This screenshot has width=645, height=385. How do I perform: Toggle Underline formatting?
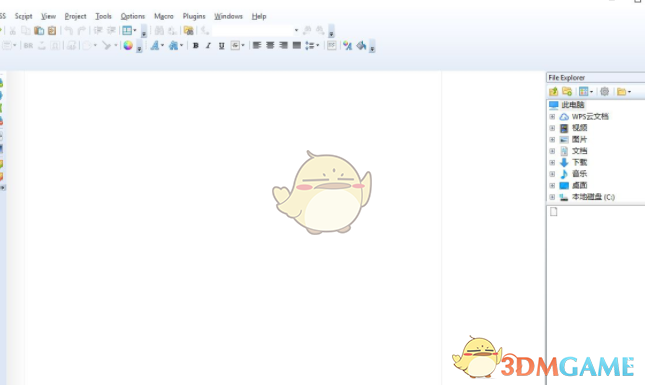(x=222, y=46)
